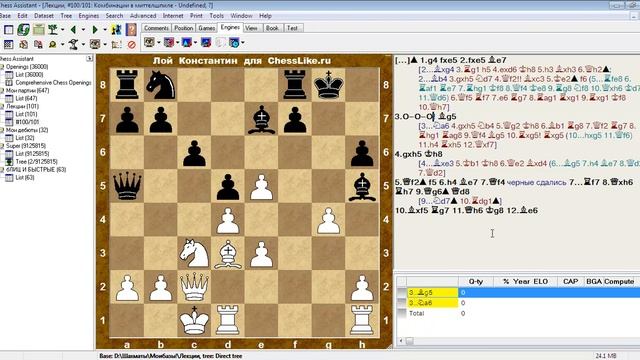Click the red engine icon in Engines toolbar
Image resolution: width=640 pixels, height=360 pixels.
[x=168, y=42]
